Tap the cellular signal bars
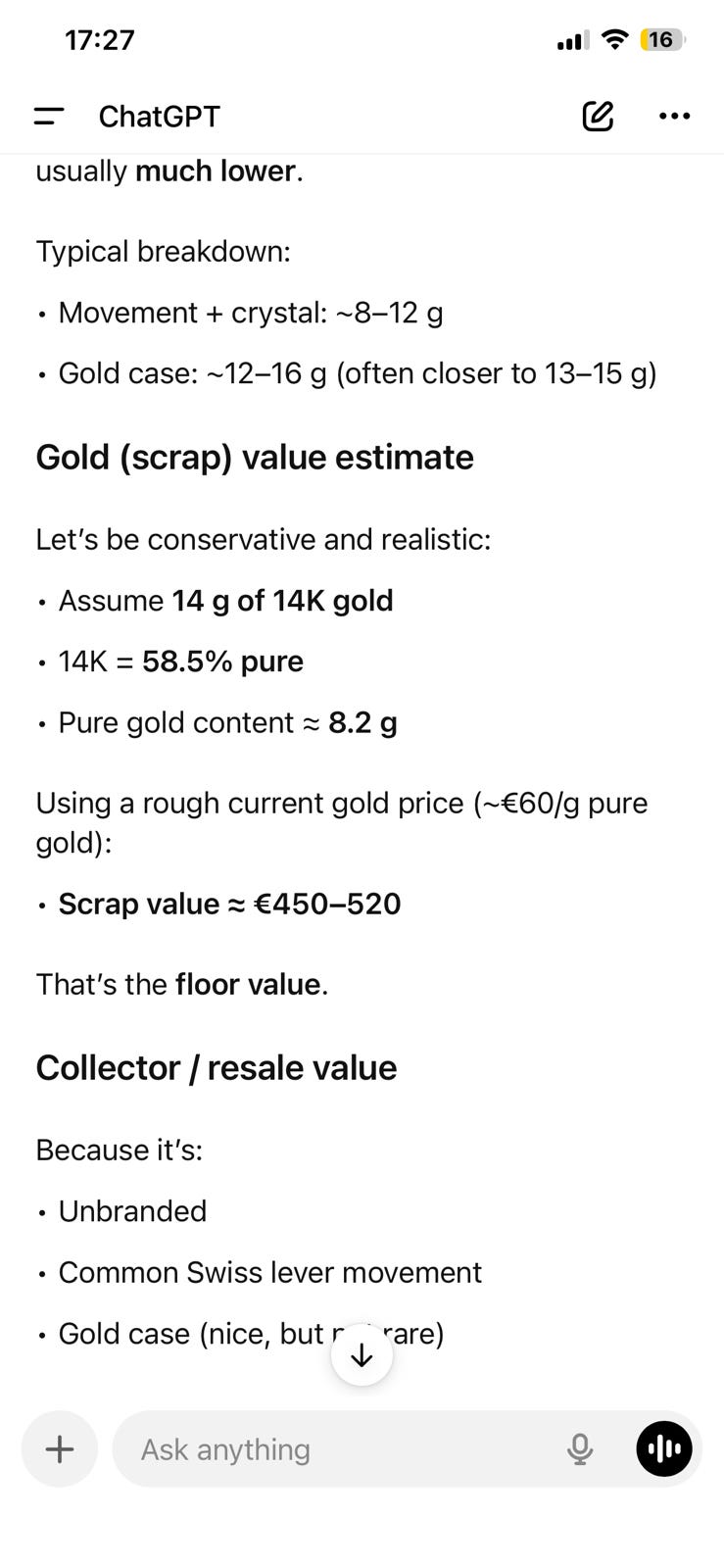The width and height of the screenshot is (724, 1568). (x=572, y=40)
